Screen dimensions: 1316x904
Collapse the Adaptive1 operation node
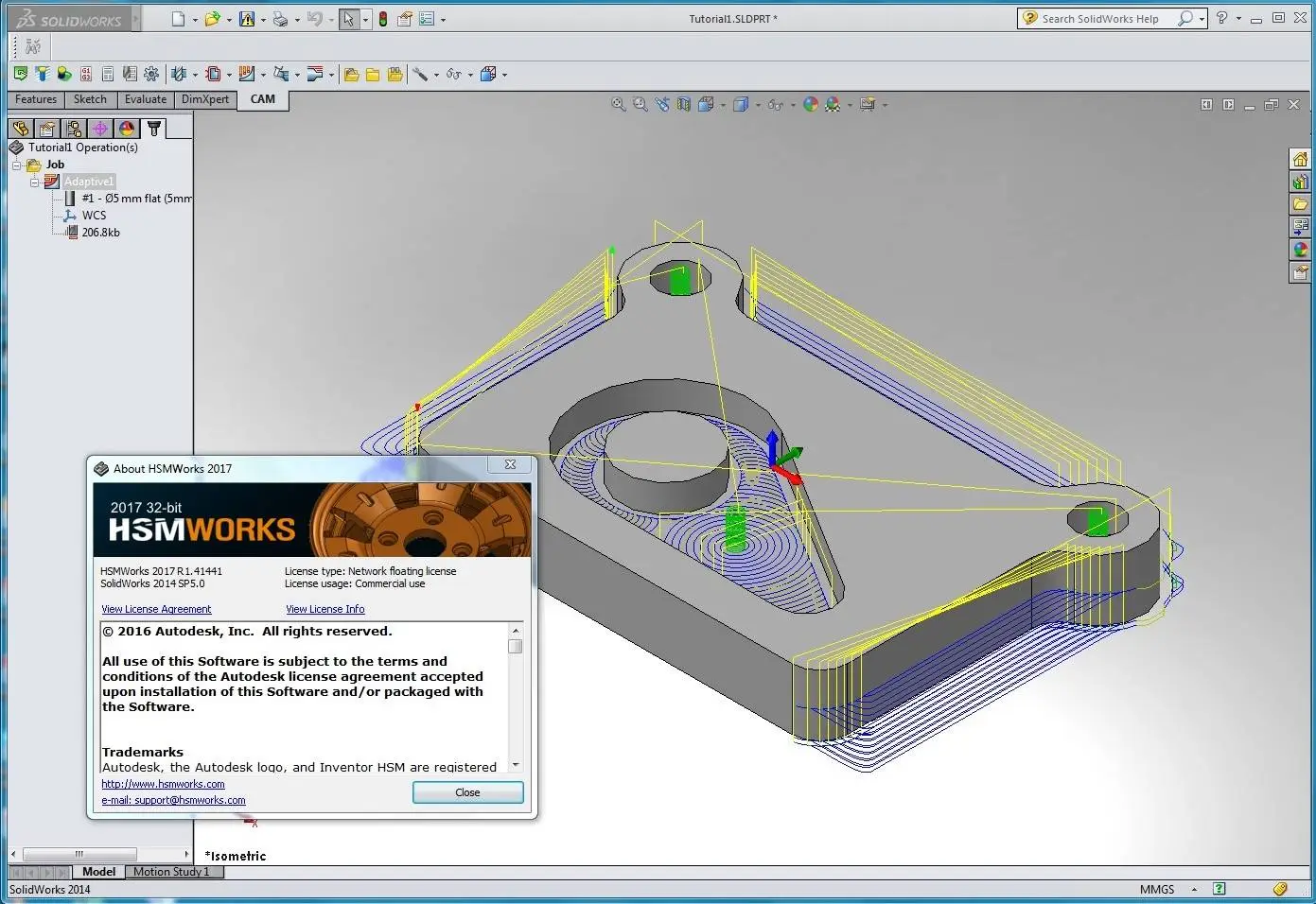tap(34, 182)
